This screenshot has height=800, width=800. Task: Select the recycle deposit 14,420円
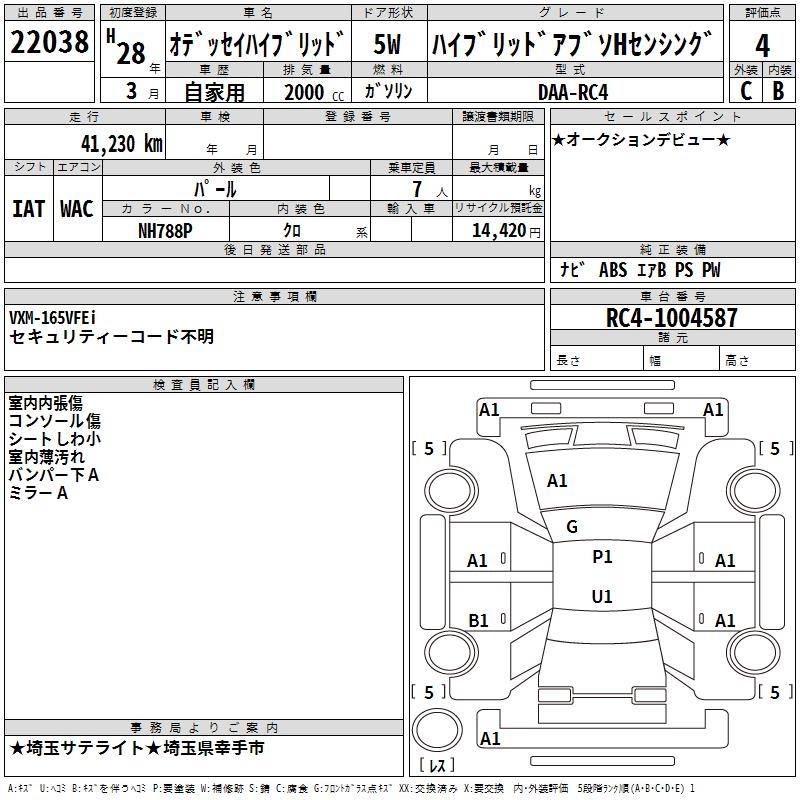[x=506, y=231]
